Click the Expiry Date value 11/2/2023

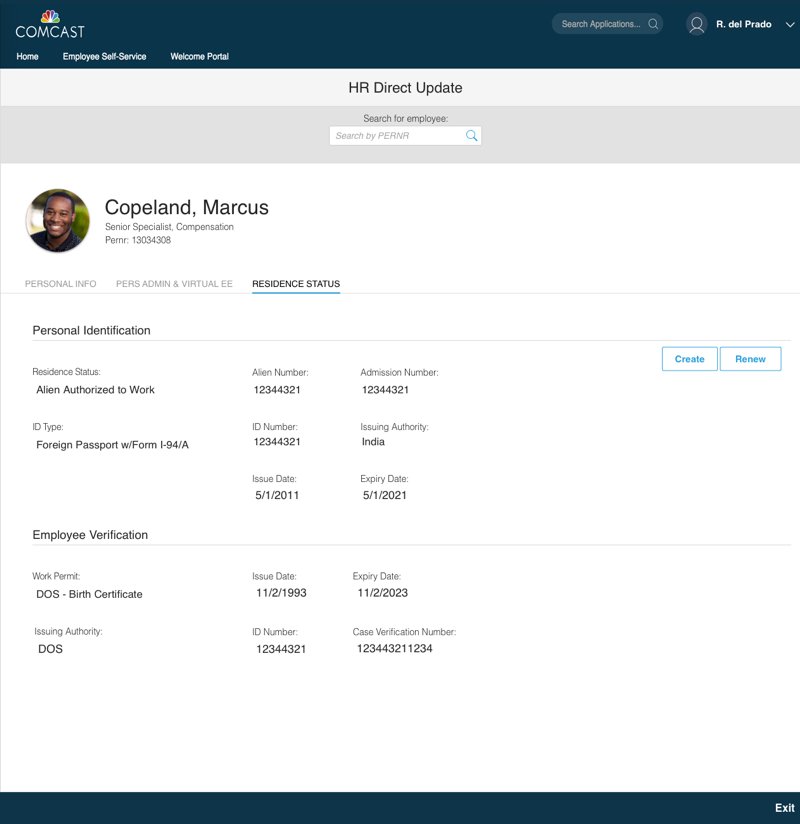pyautogui.click(x=383, y=593)
